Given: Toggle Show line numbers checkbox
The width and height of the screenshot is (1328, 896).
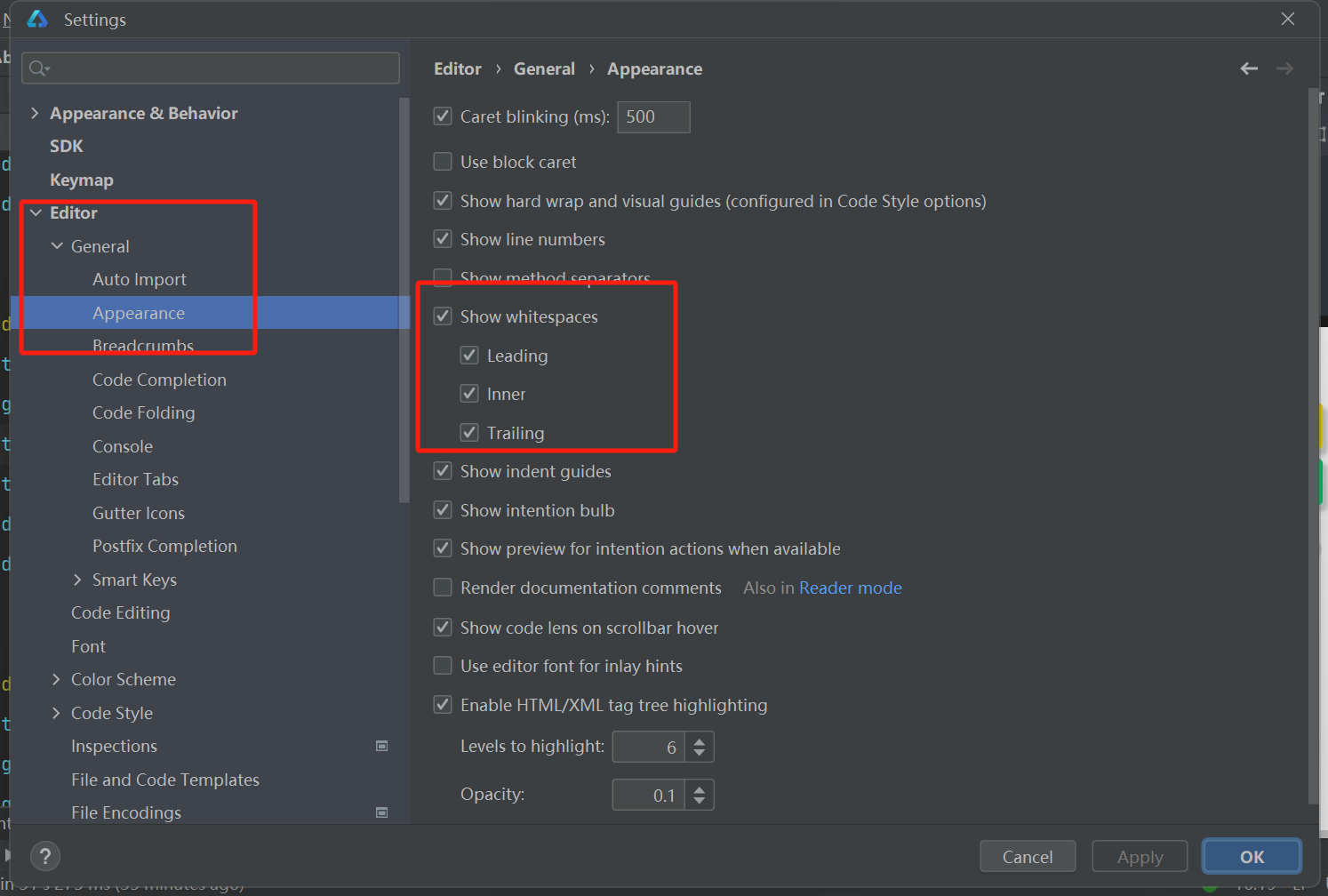Looking at the screenshot, I should tap(443, 238).
